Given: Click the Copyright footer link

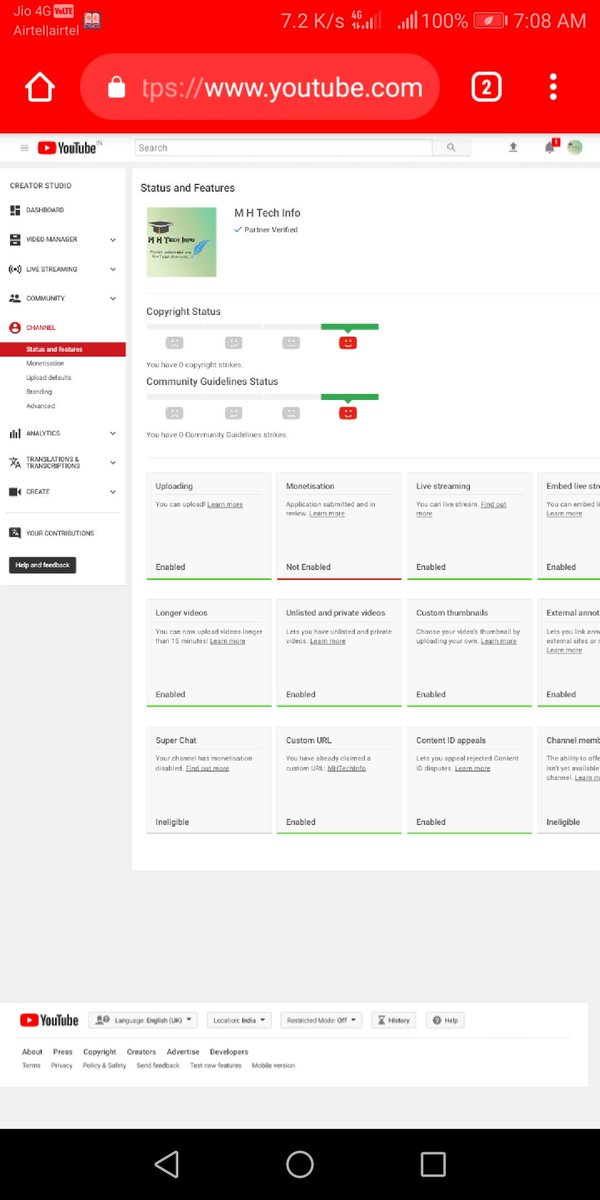Looking at the screenshot, I should [99, 1052].
